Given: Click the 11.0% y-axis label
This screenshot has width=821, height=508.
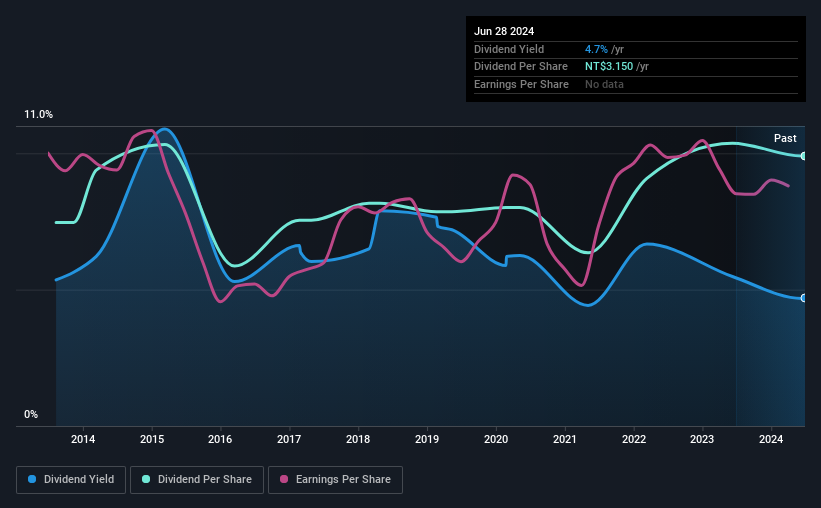Looking at the screenshot, I should (38, 115).
